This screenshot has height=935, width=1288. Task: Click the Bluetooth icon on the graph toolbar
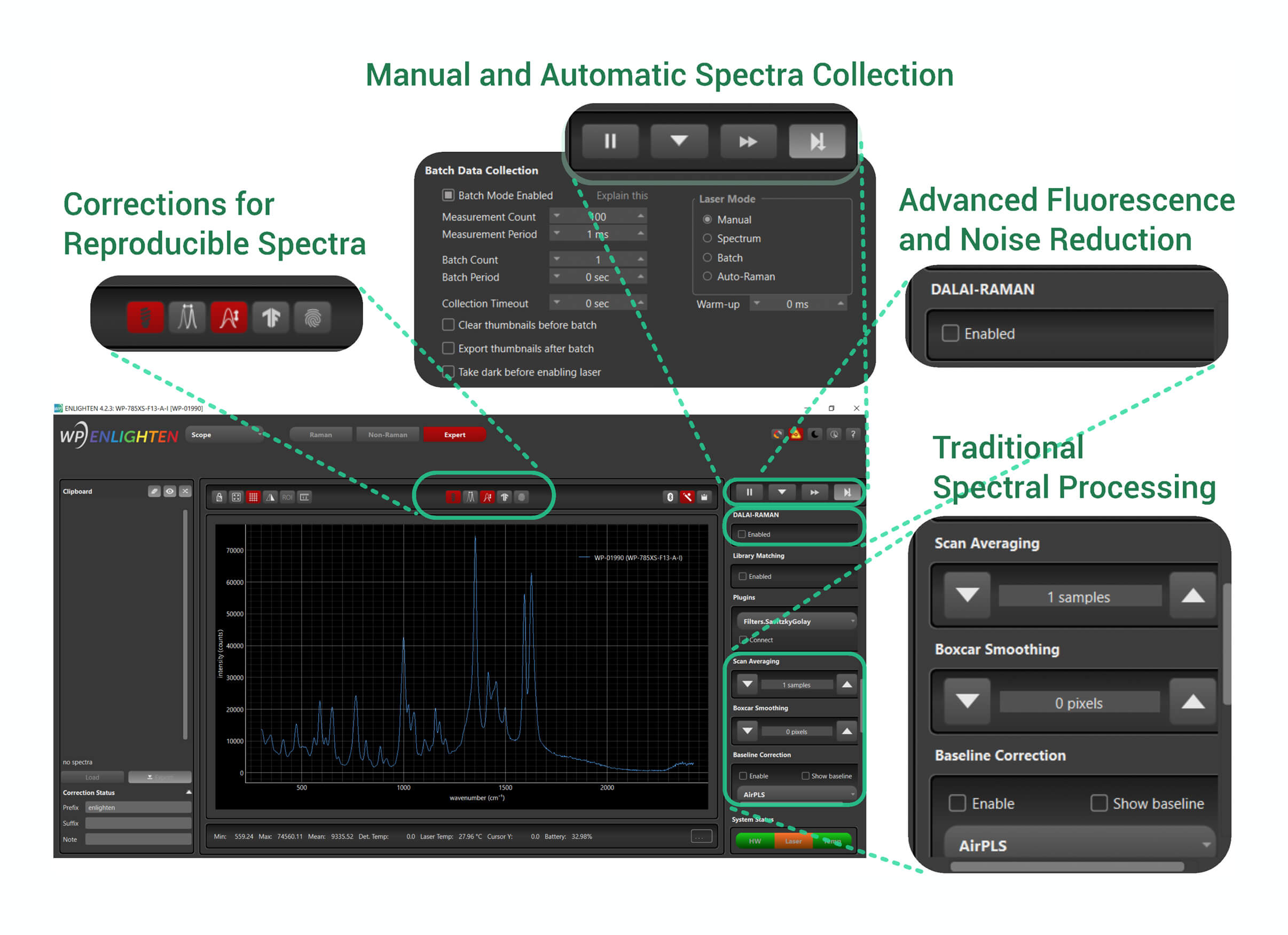[x=670, y=498]
